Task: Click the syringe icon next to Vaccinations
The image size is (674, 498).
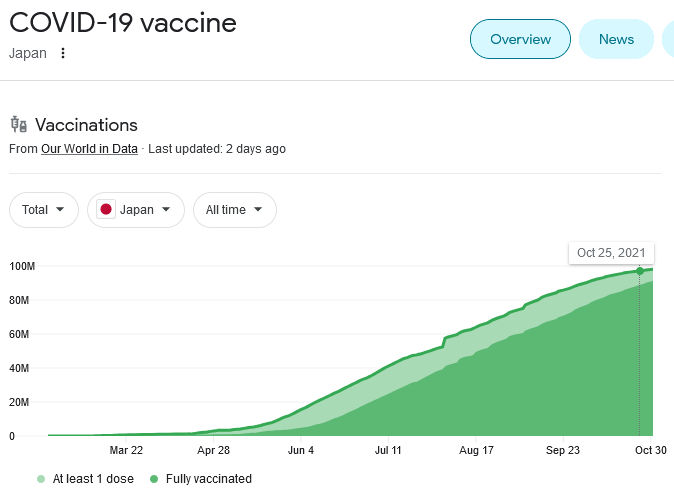Action: [18, 125]
